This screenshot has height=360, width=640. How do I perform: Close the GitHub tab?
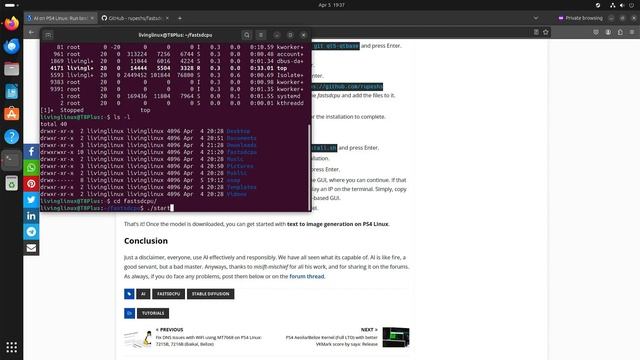point(167,18)
